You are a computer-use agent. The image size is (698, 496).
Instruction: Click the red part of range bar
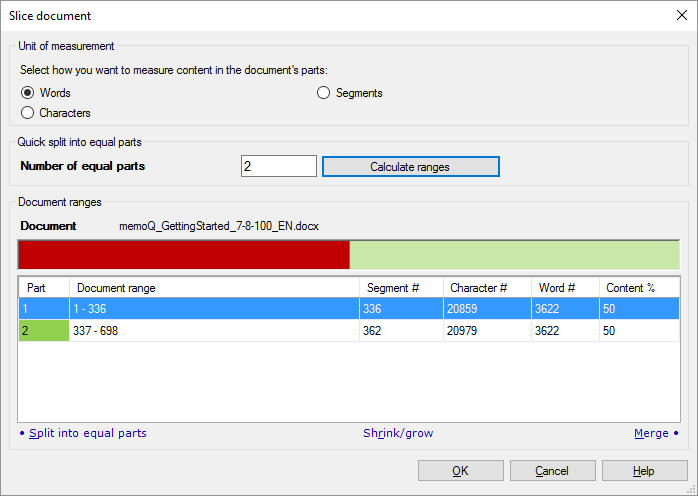pos(183,255)
